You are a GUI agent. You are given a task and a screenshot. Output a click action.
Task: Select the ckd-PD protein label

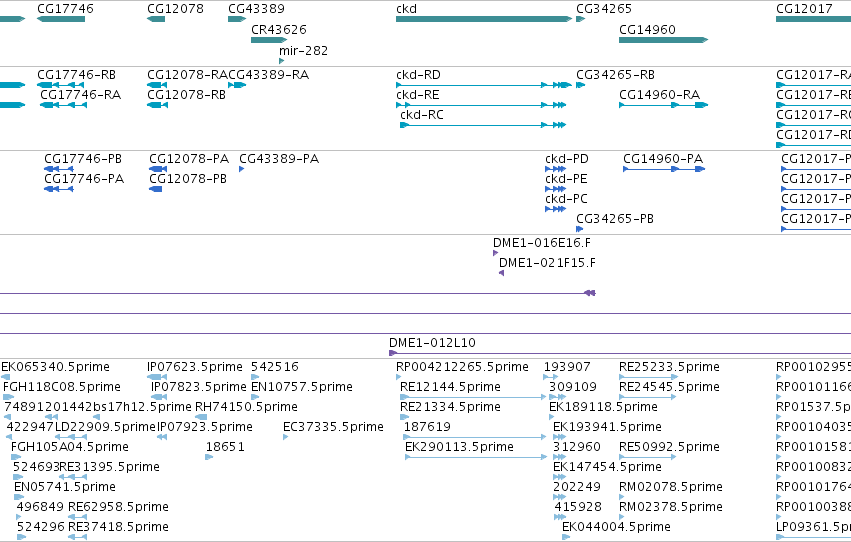tap(567, 159)
